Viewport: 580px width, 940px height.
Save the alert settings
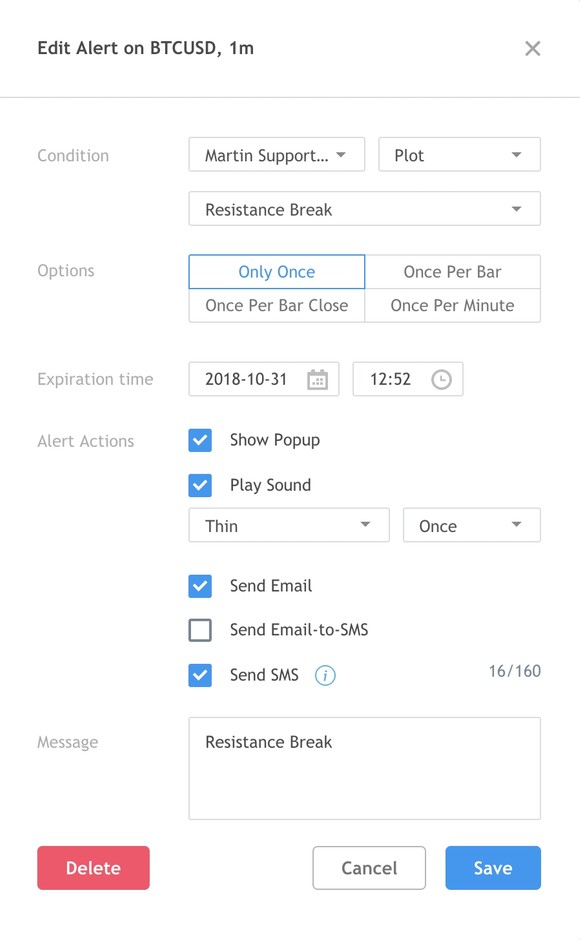[x=493, y=867]
